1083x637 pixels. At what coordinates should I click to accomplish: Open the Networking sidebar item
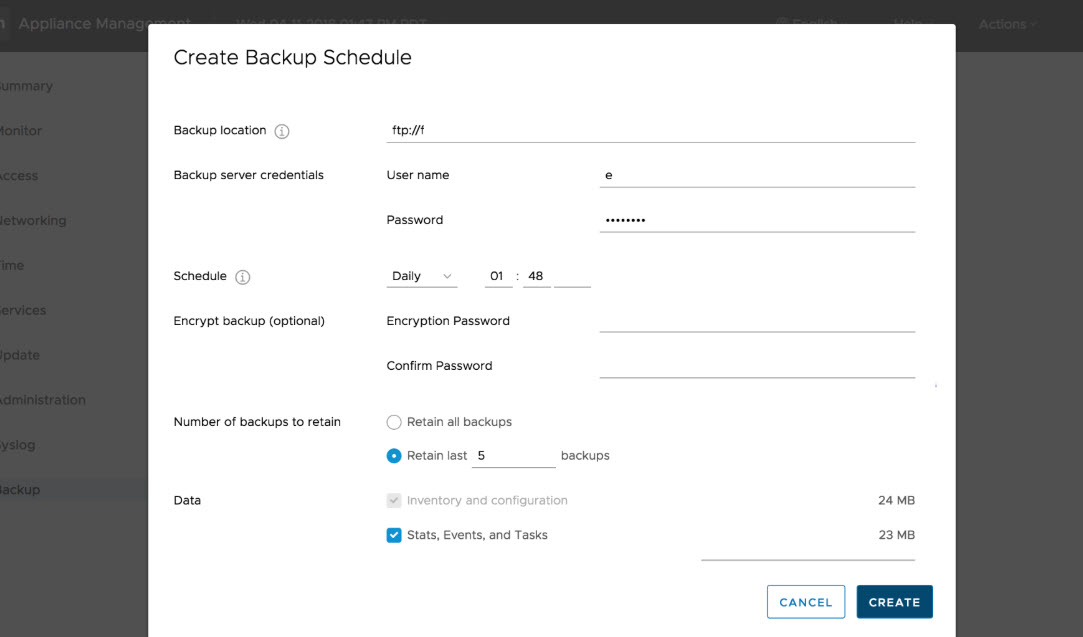33,221
